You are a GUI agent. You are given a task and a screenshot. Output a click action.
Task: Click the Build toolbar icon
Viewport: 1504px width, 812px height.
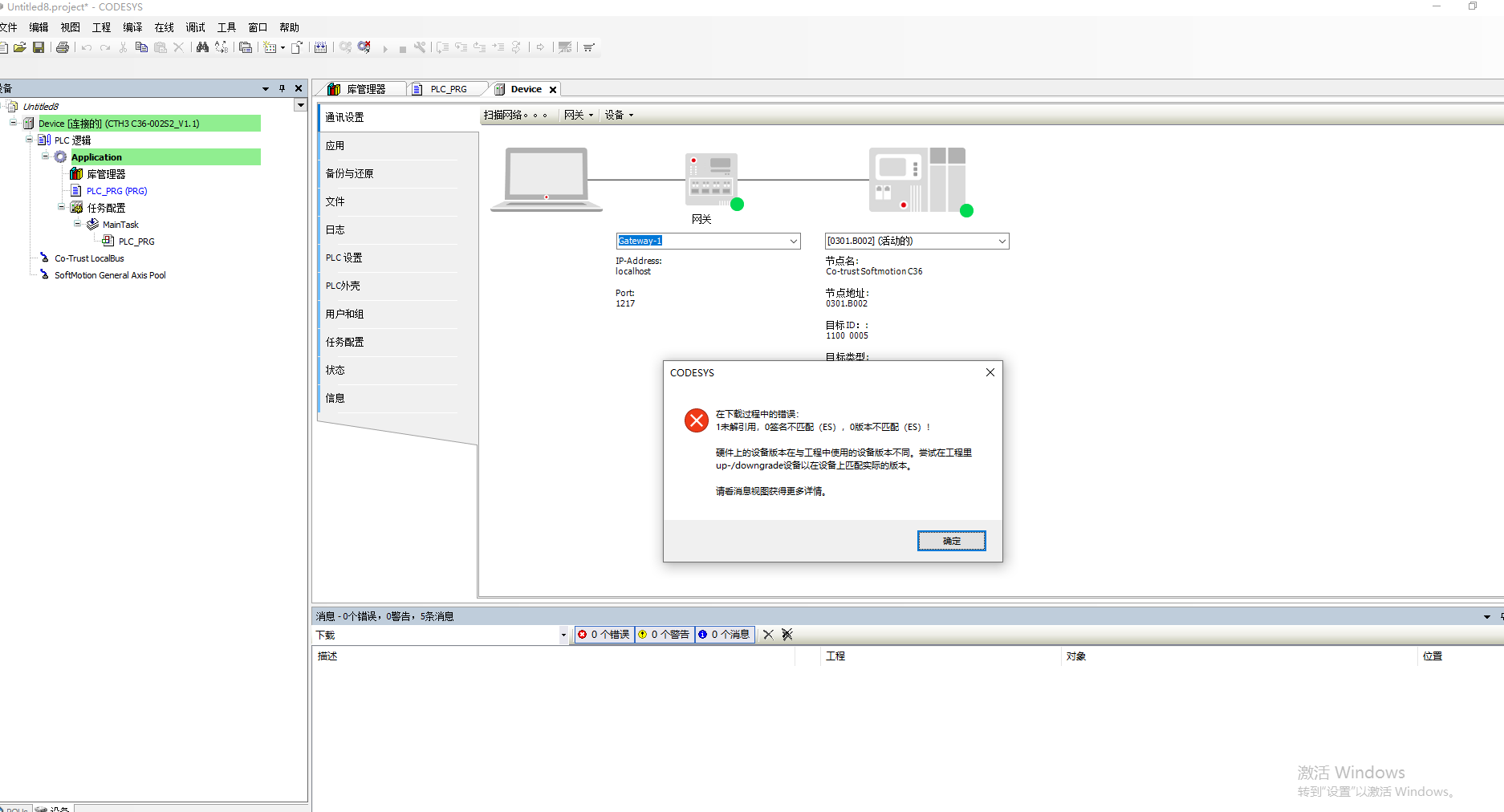(x=320, y=47)
